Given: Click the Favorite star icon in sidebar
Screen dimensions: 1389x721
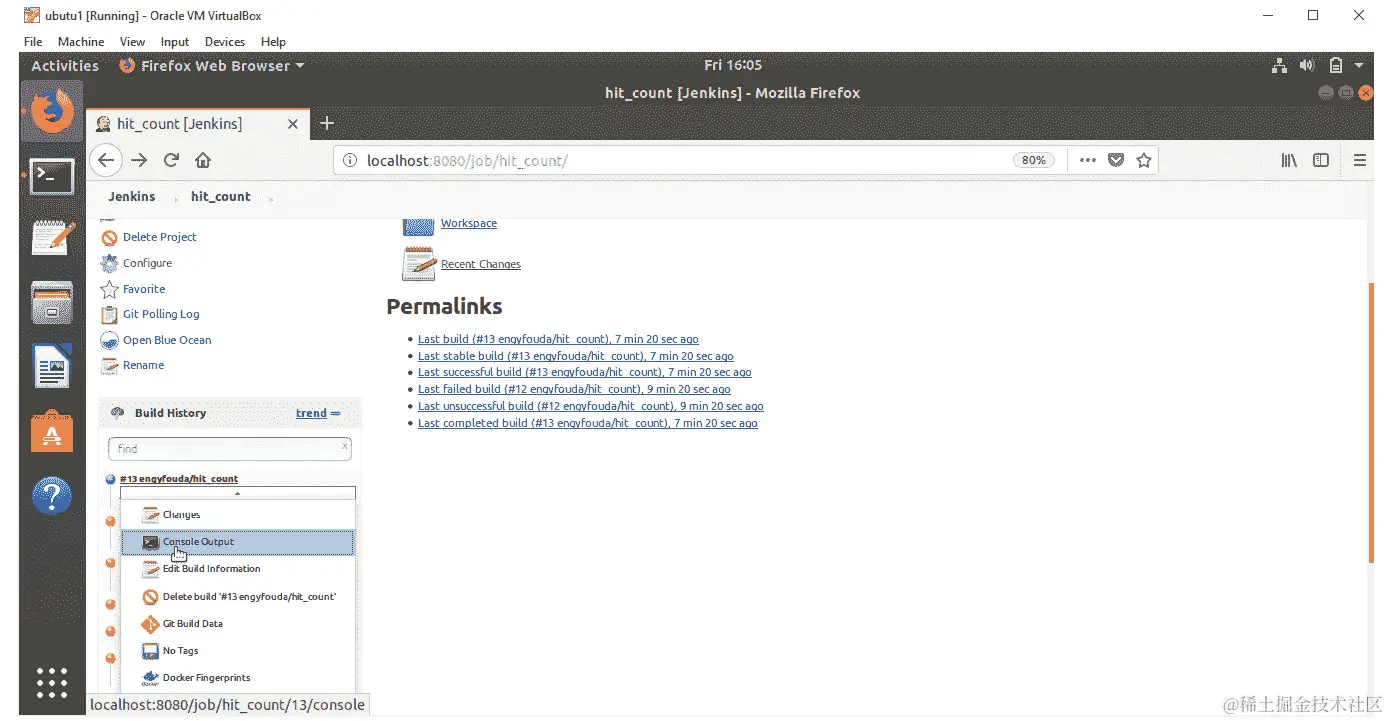Looking at the screenshot, I should [109, 289].
